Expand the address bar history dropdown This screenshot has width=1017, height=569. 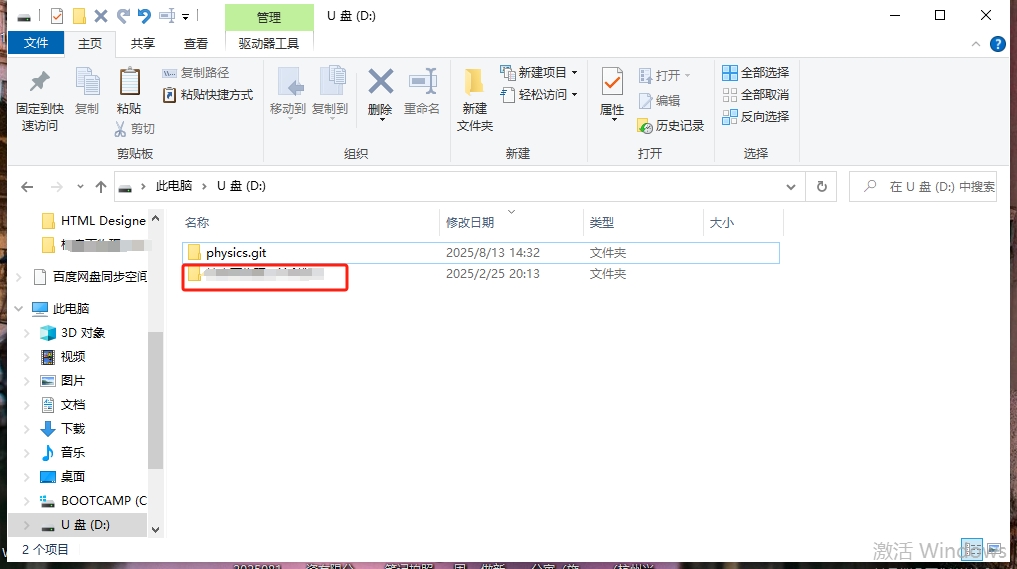coord(791,187)
